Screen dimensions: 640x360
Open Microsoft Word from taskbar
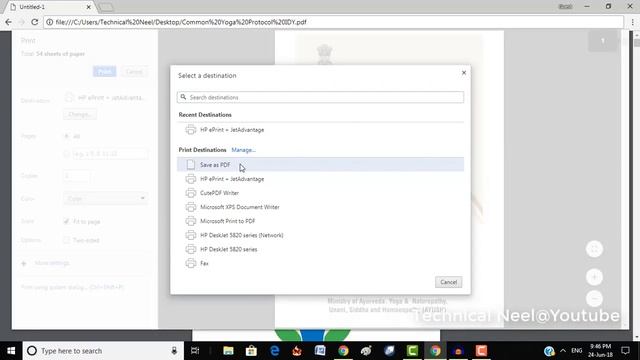click(320, 351)
